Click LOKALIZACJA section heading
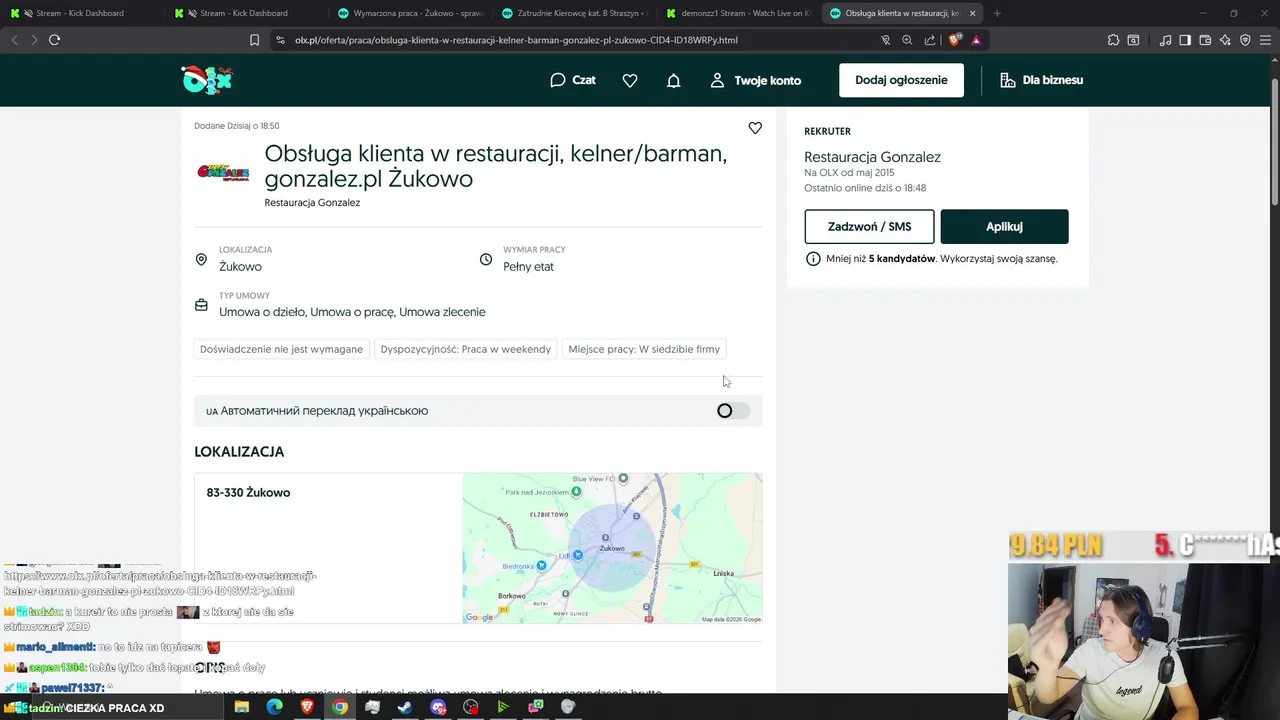 coord(239,452)
